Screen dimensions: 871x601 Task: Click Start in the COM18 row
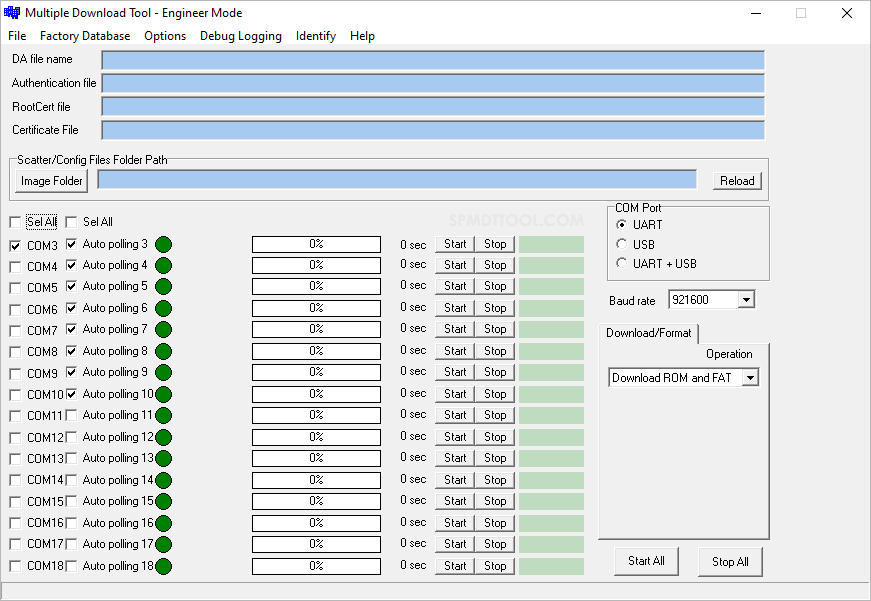pos(455,565)
